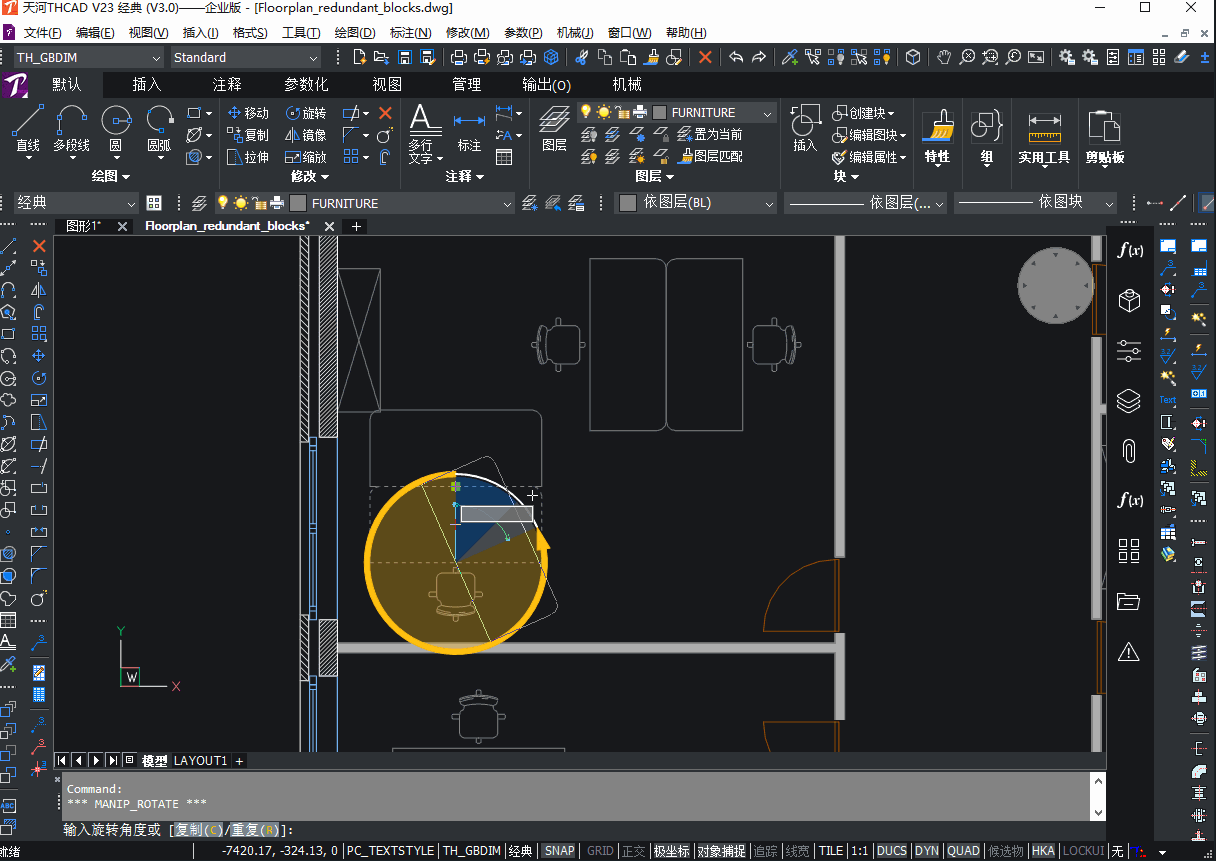Click the red delete X toolbar icon
The width and height of the screenshot is (1216, 861).
tap(705, 57)
